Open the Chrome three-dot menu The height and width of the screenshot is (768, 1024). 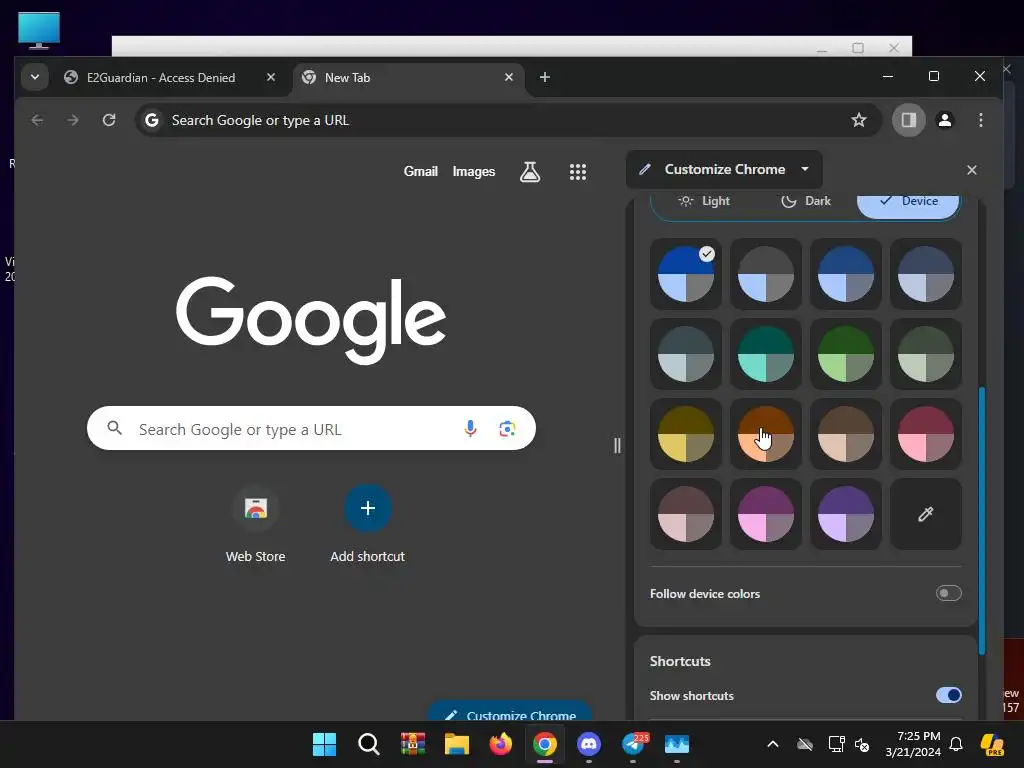(x=981, y=120)
